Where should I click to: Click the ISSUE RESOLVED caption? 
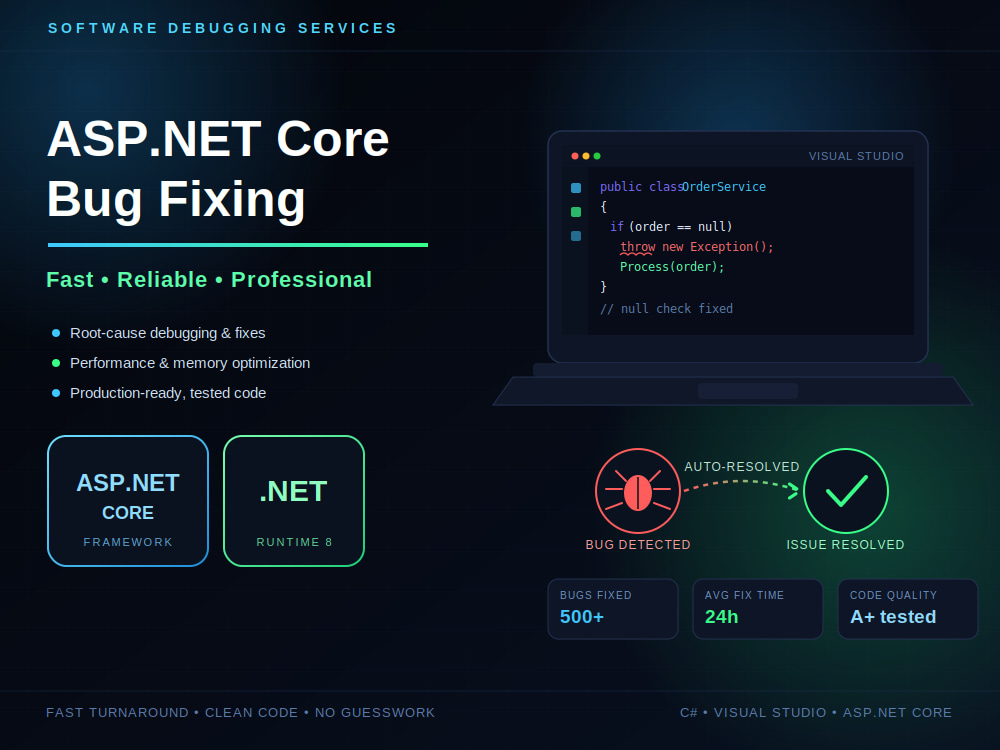(x=846, y=545)
